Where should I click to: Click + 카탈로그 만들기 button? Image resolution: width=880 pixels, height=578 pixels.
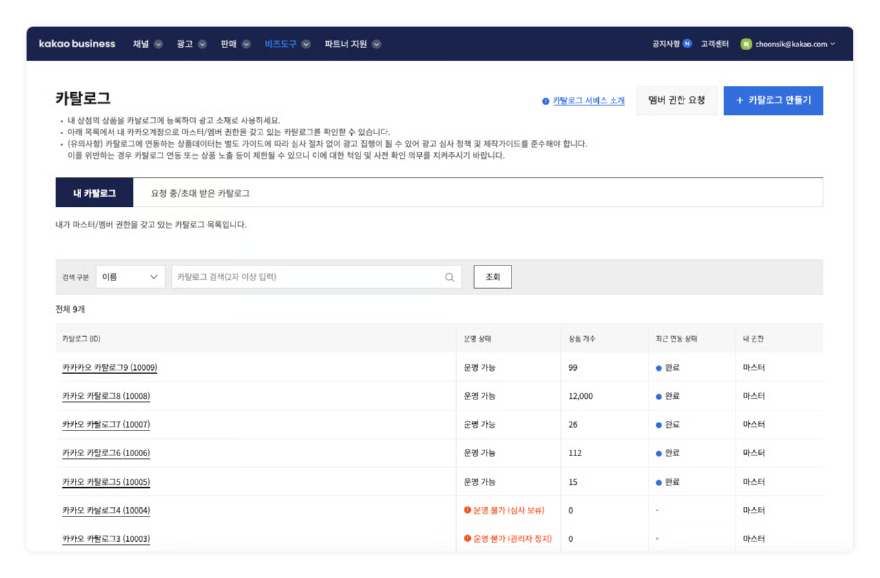point(773,100)
